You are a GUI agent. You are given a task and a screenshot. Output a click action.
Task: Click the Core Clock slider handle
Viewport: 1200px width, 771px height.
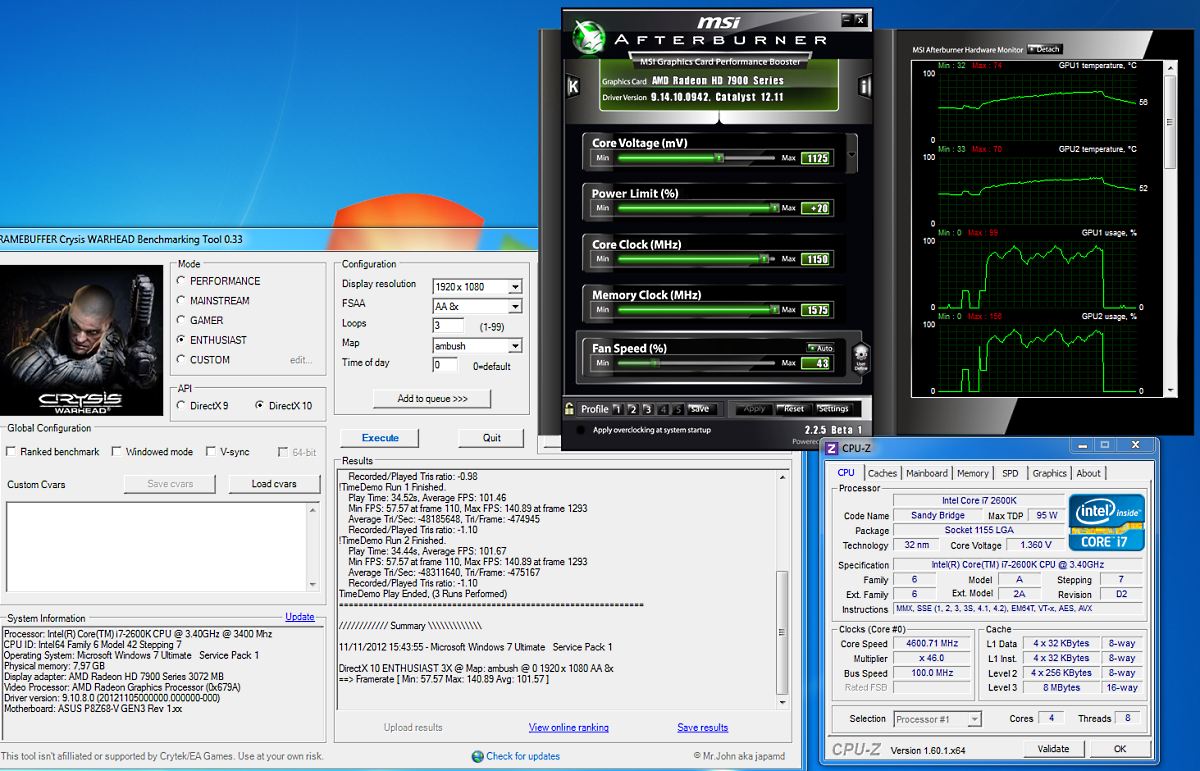coord(763,259)
